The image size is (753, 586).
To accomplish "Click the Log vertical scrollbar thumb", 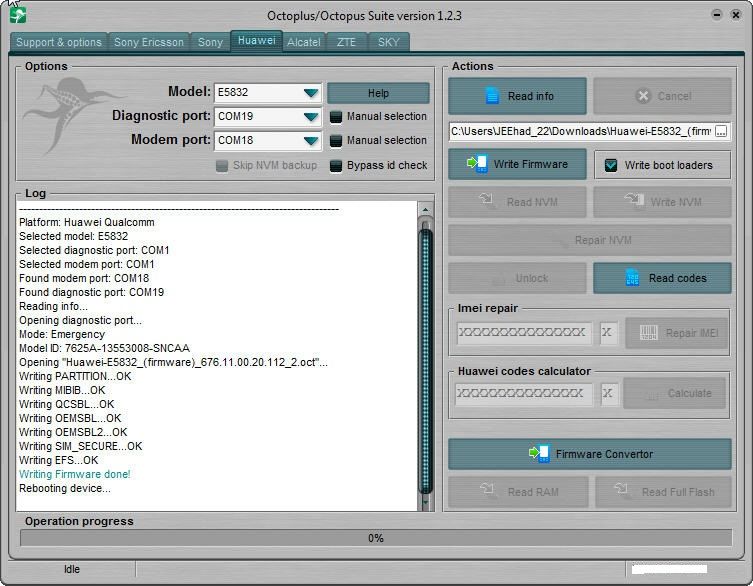I will pyautogui.click(x=425, y=360).
